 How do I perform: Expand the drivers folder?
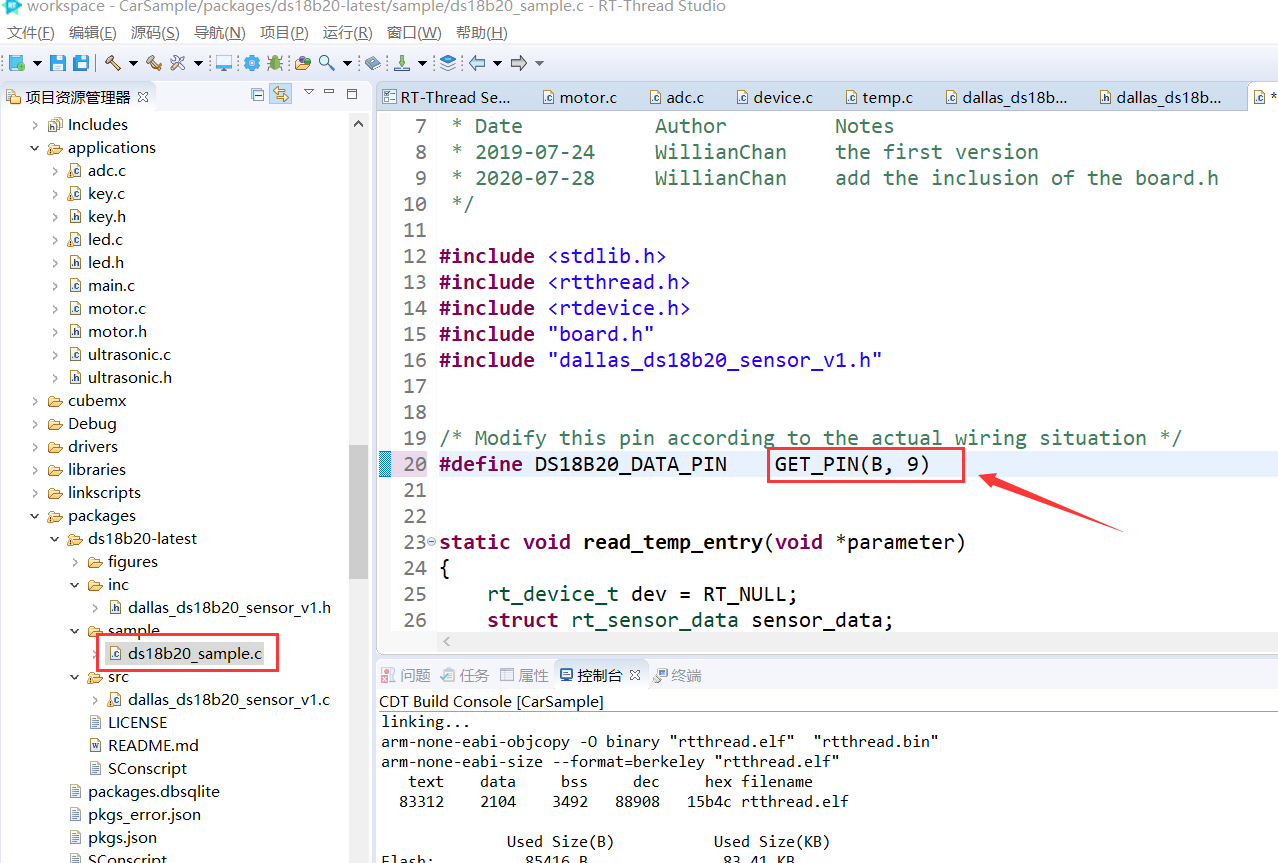pyautogui.click(x=35, y=447)
